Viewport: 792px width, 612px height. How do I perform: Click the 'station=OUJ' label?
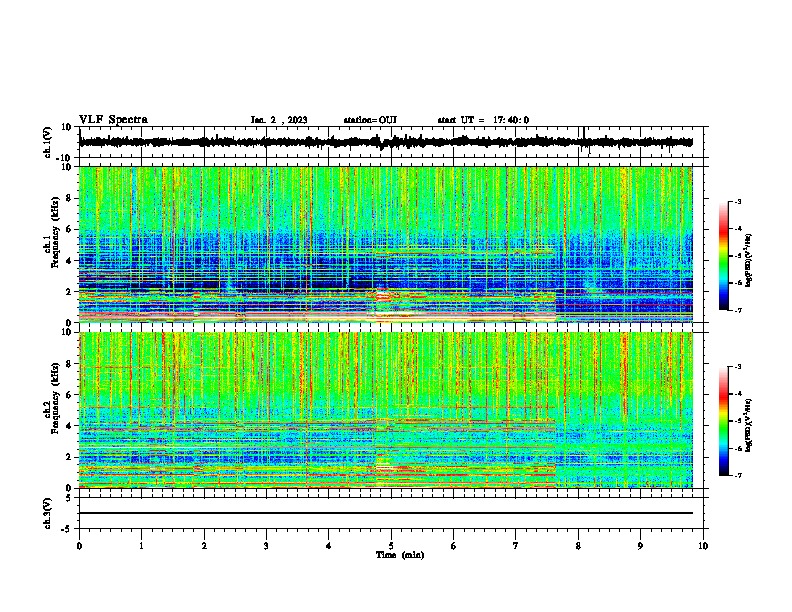point(370,120)
